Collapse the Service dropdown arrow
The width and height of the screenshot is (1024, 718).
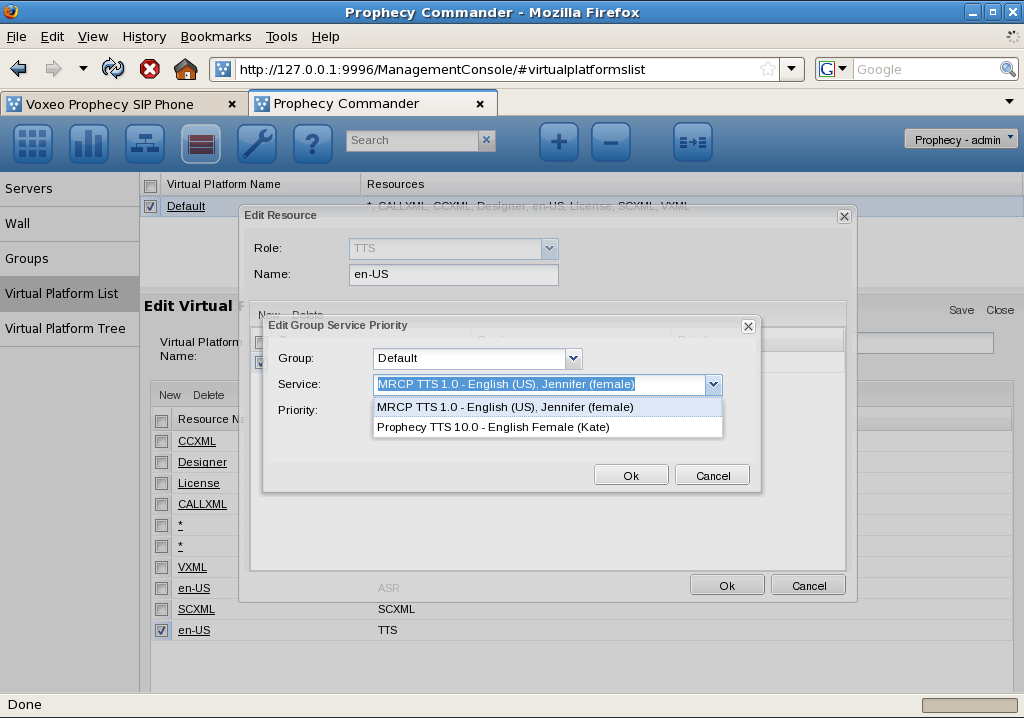(713, 384)
